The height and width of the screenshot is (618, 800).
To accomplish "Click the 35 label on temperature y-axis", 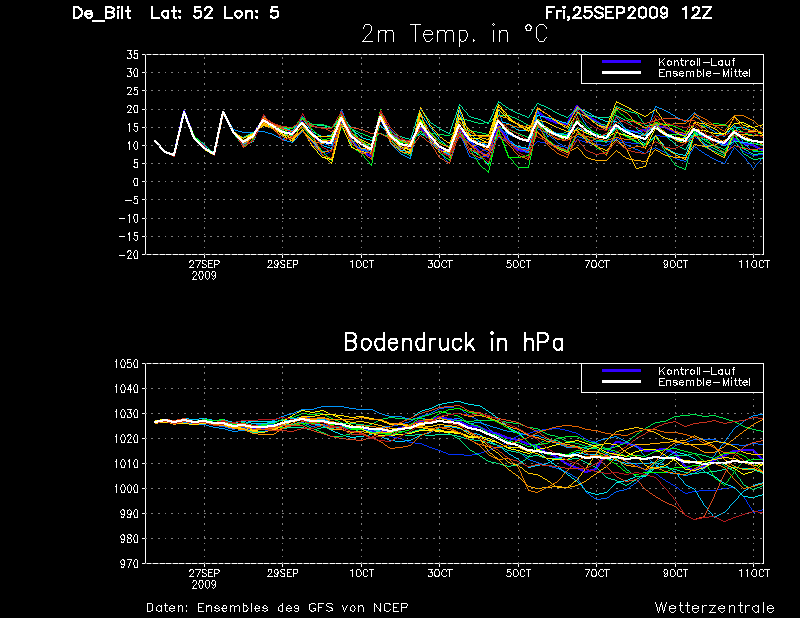I will (132, 55).
